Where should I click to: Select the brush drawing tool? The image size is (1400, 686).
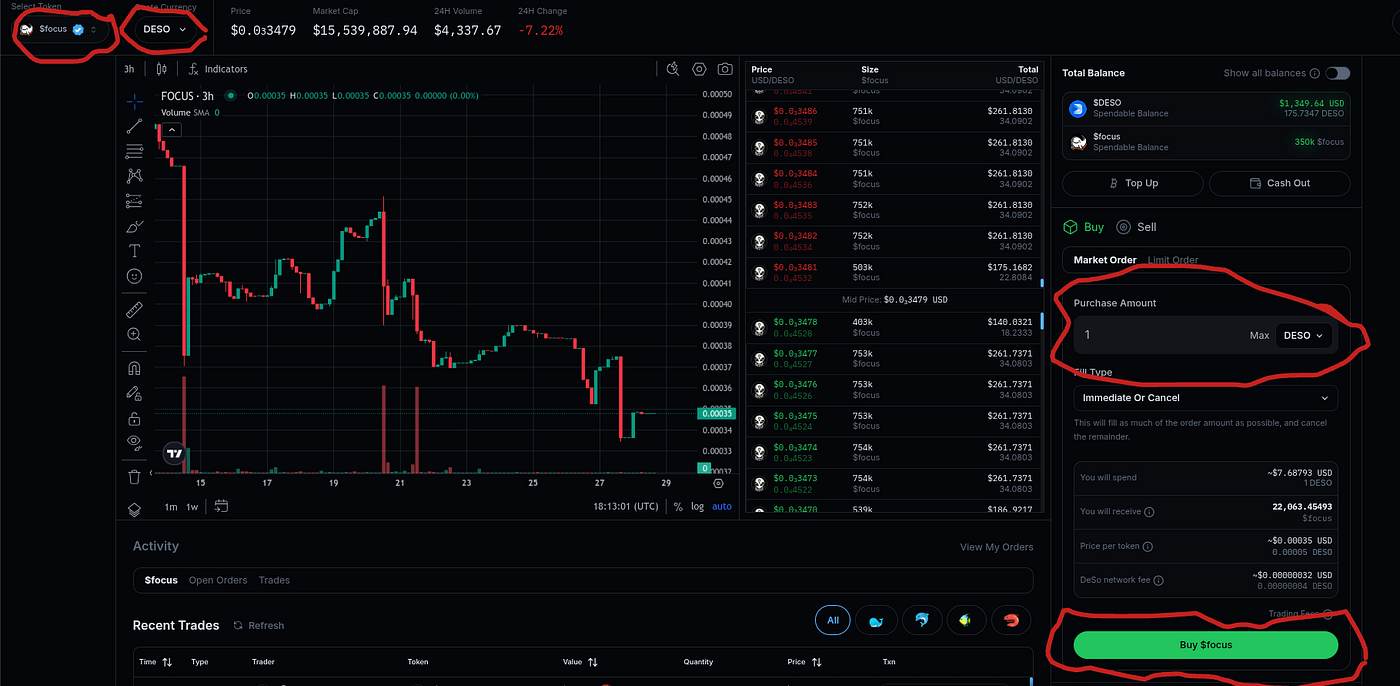[134, 226]
